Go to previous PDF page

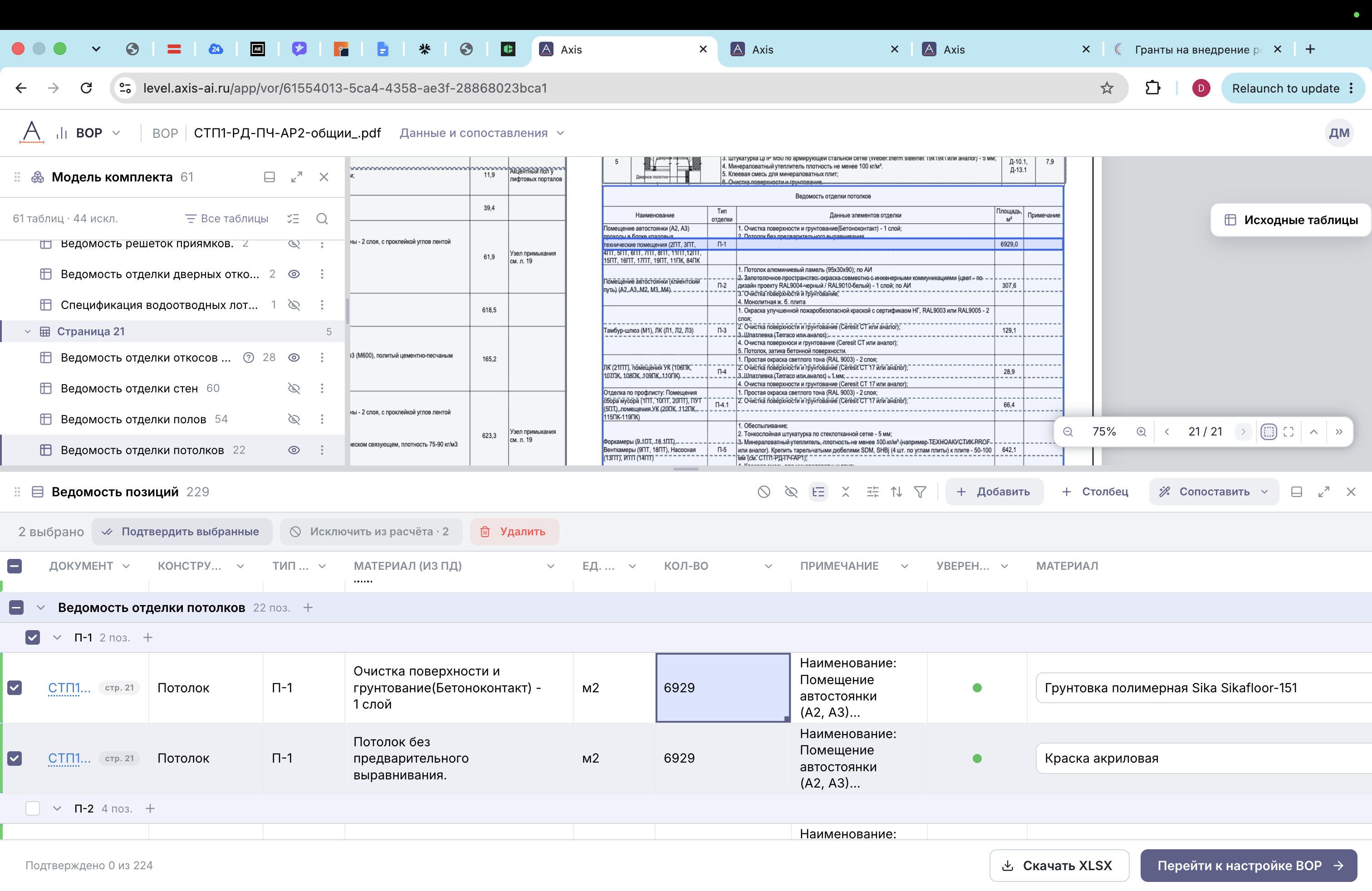coord(1167,432)
